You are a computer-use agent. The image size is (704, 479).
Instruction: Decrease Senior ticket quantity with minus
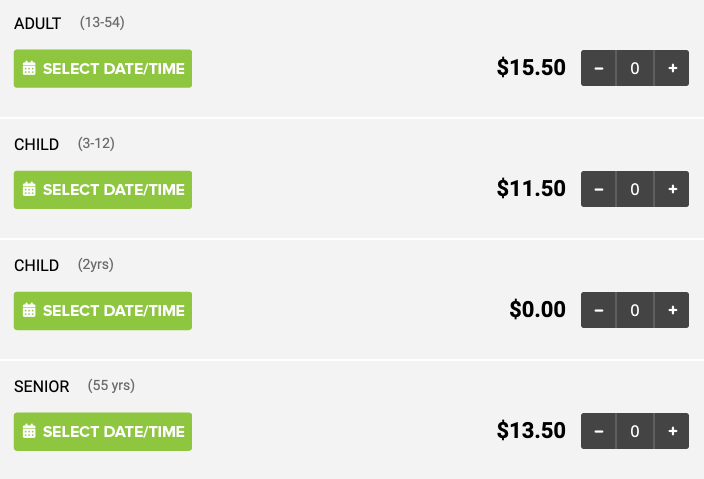point(598,431)
